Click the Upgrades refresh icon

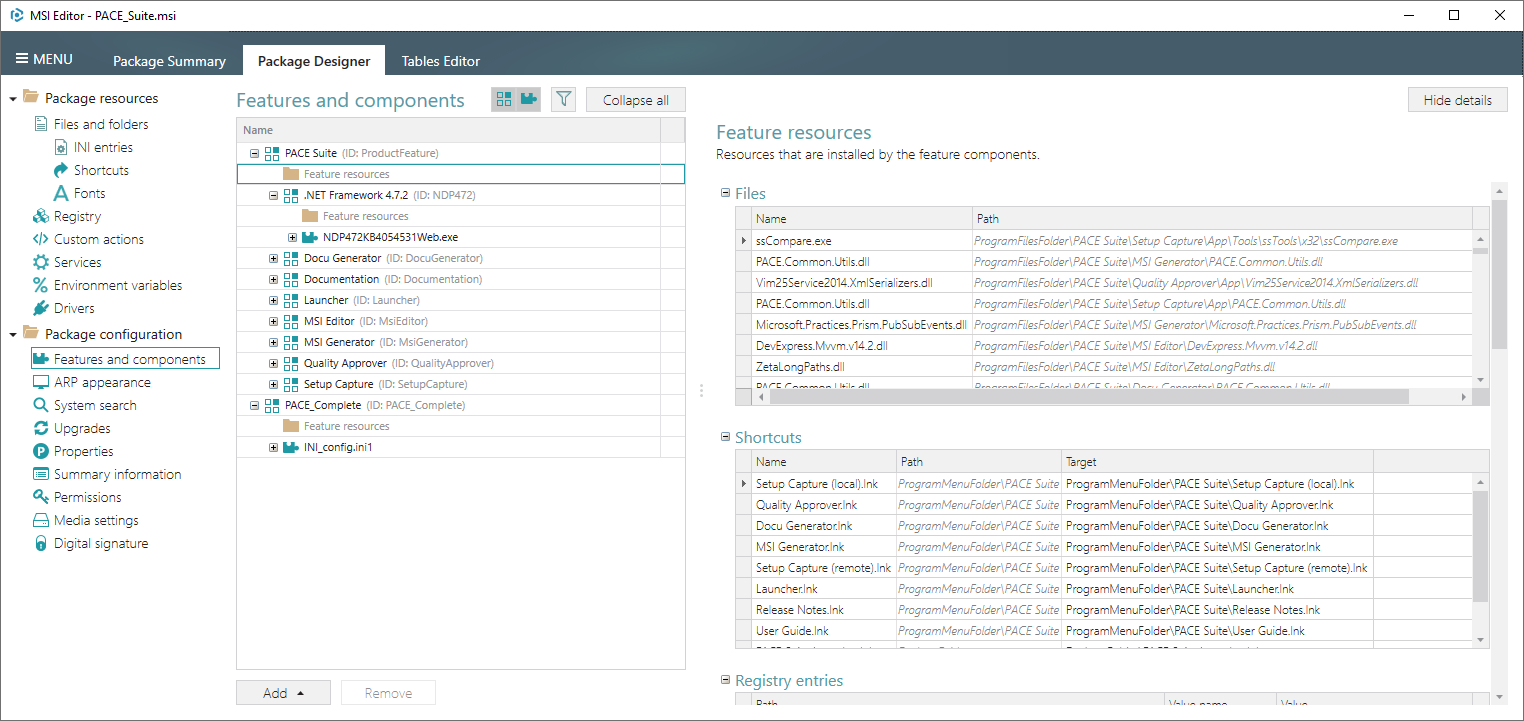[41, 428]
